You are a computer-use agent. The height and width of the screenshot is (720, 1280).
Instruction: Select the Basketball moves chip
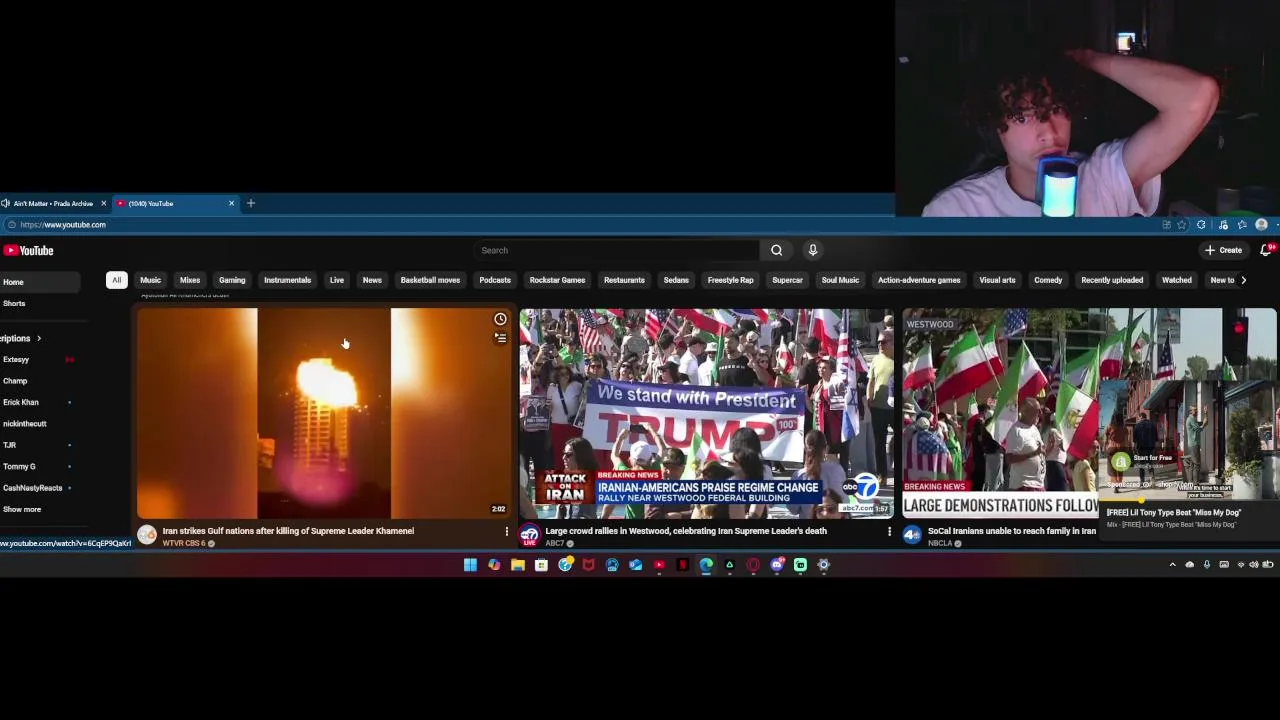coord(430,280)
